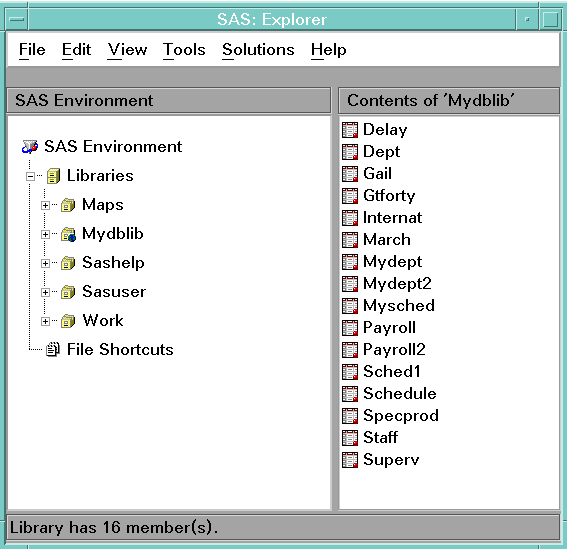Click the Payroll2 table icon
567x549 pixels.
(x=350, y=350)
